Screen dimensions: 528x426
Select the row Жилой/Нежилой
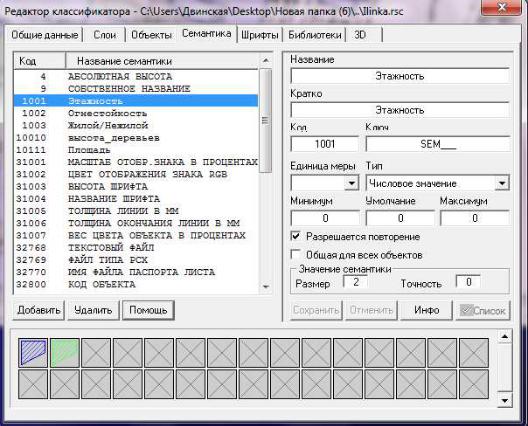[136, 125]
